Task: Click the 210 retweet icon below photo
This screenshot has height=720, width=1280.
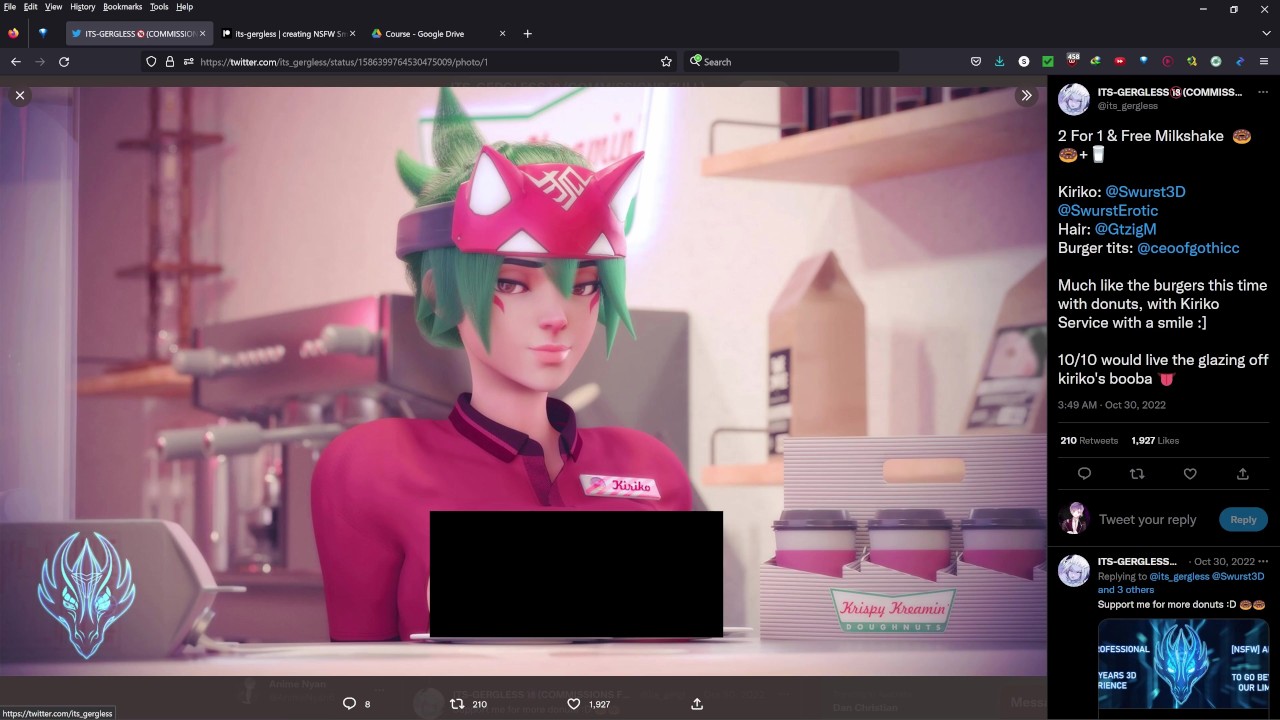Action: pos(457,704)
